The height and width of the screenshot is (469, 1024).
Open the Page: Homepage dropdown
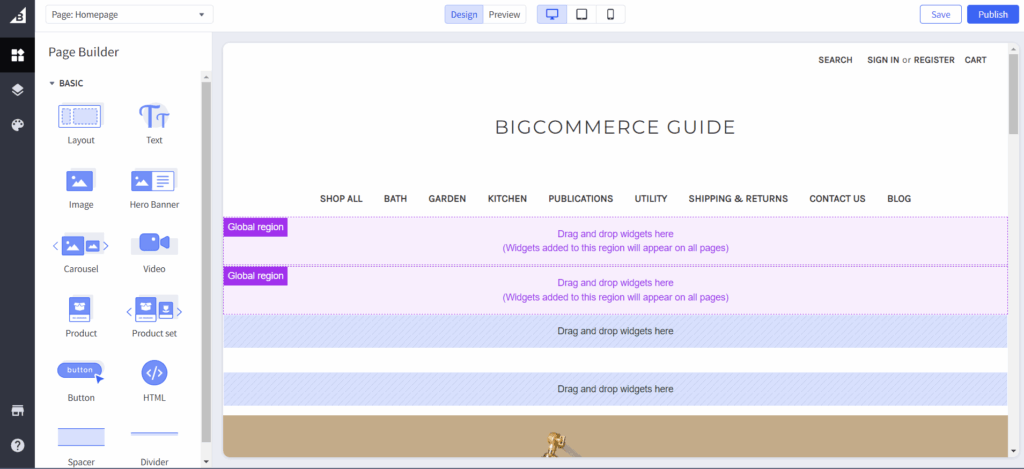pos(129,14)
